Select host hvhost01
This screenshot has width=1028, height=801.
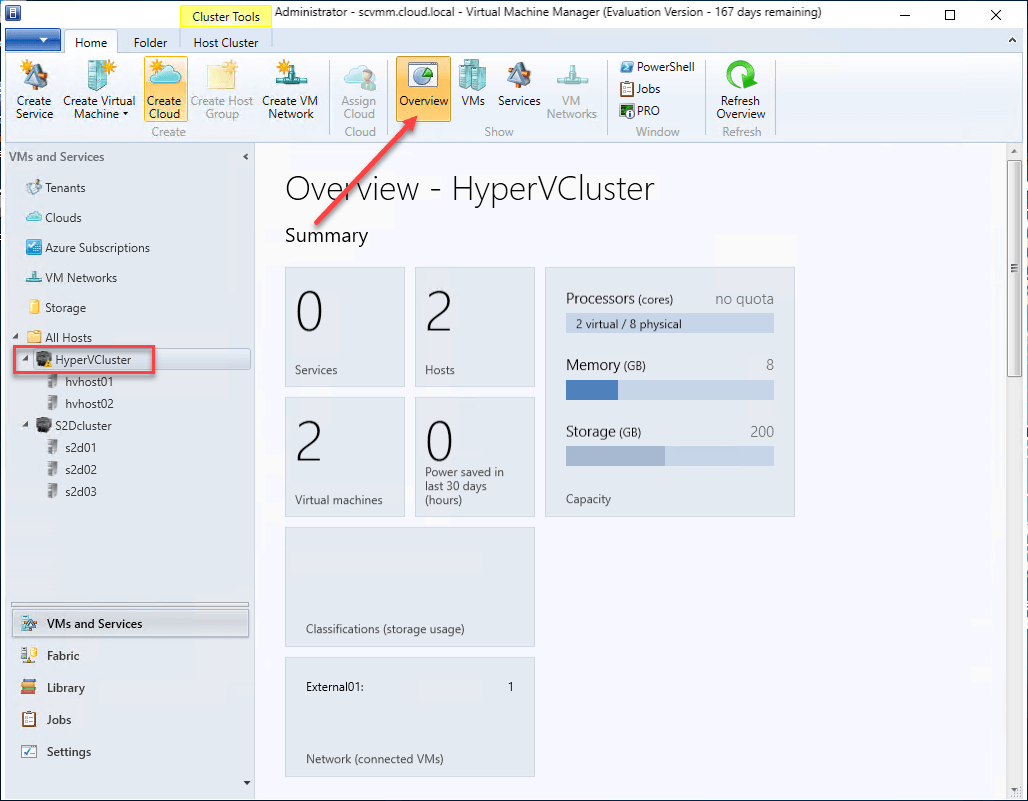(x=89, y=381)
